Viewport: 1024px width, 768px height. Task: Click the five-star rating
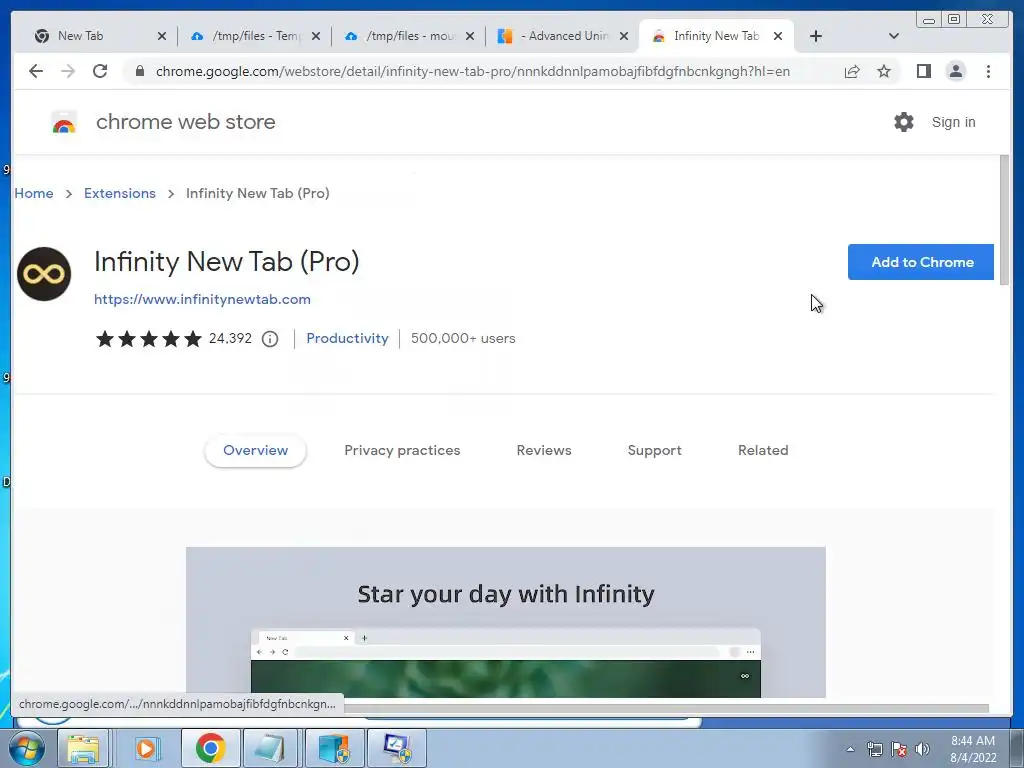pos(149,338)
